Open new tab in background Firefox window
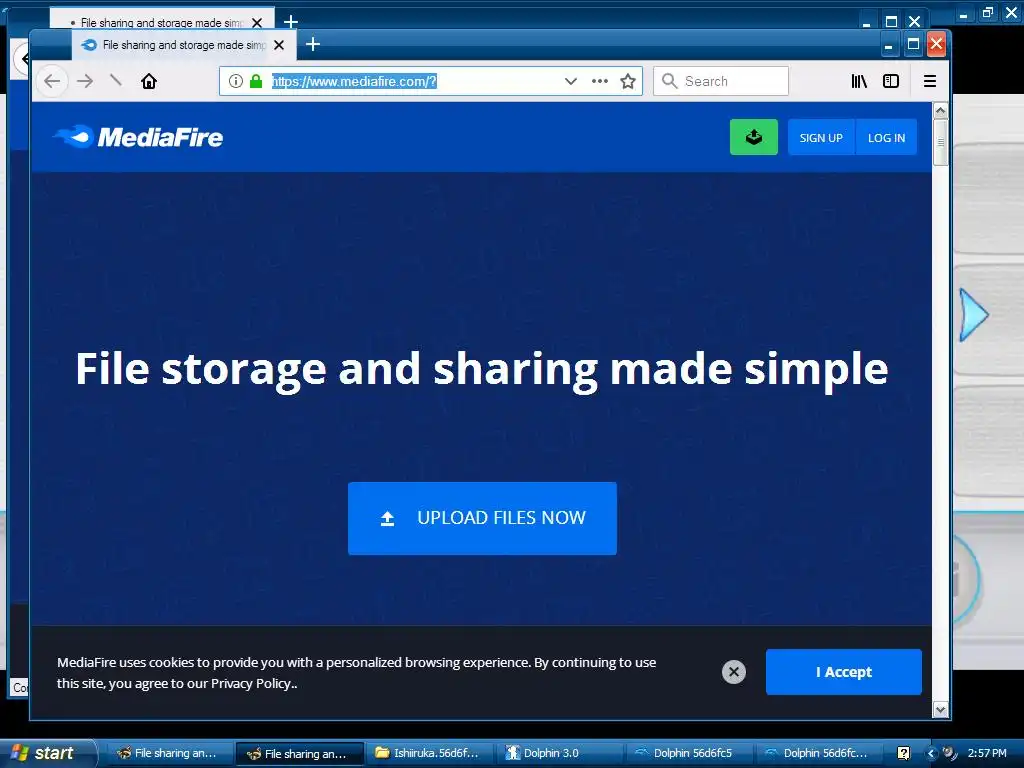 (x=291, y=22)
